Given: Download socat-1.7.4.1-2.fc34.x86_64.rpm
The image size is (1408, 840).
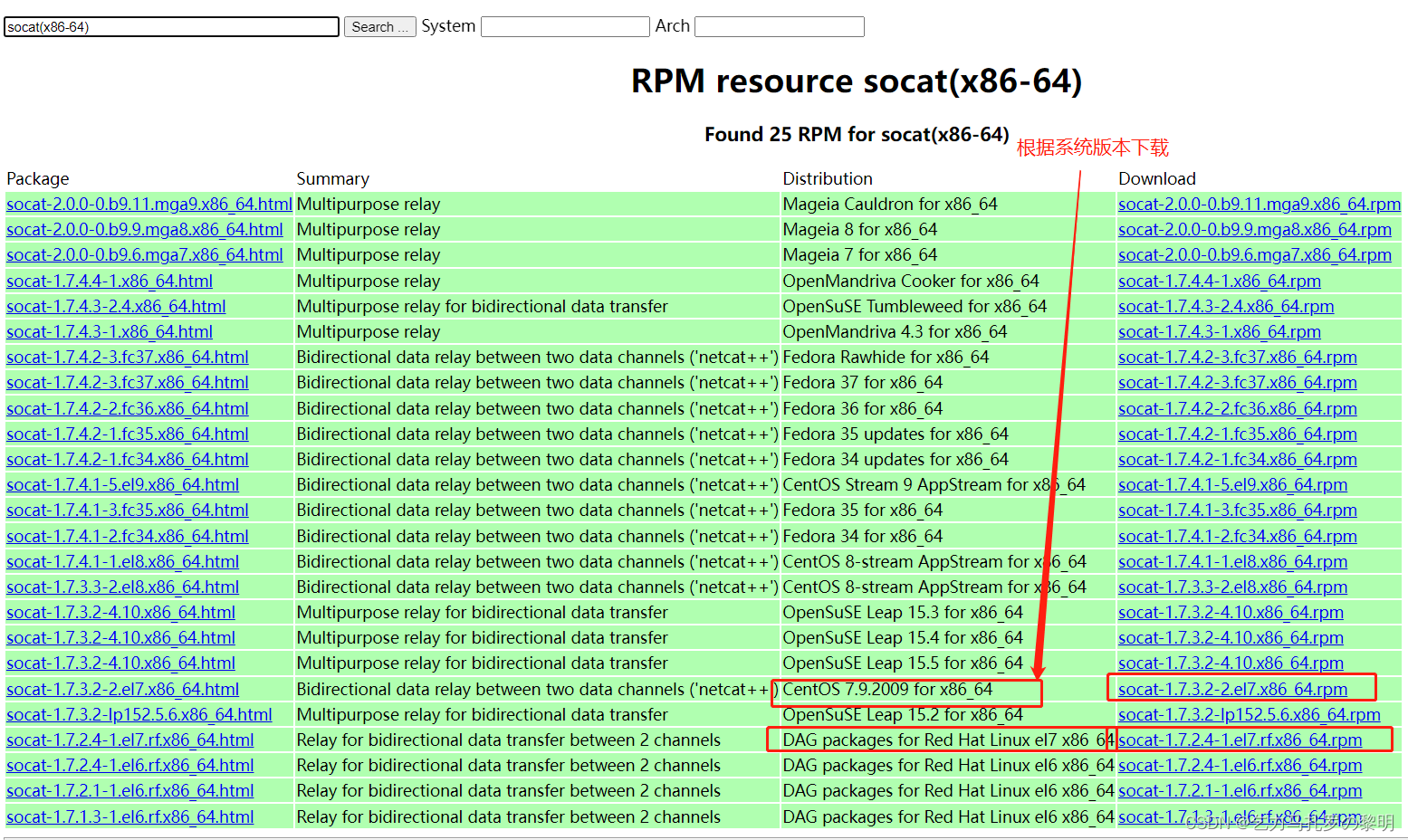Looking at the screenshot, I should 1238,537.
